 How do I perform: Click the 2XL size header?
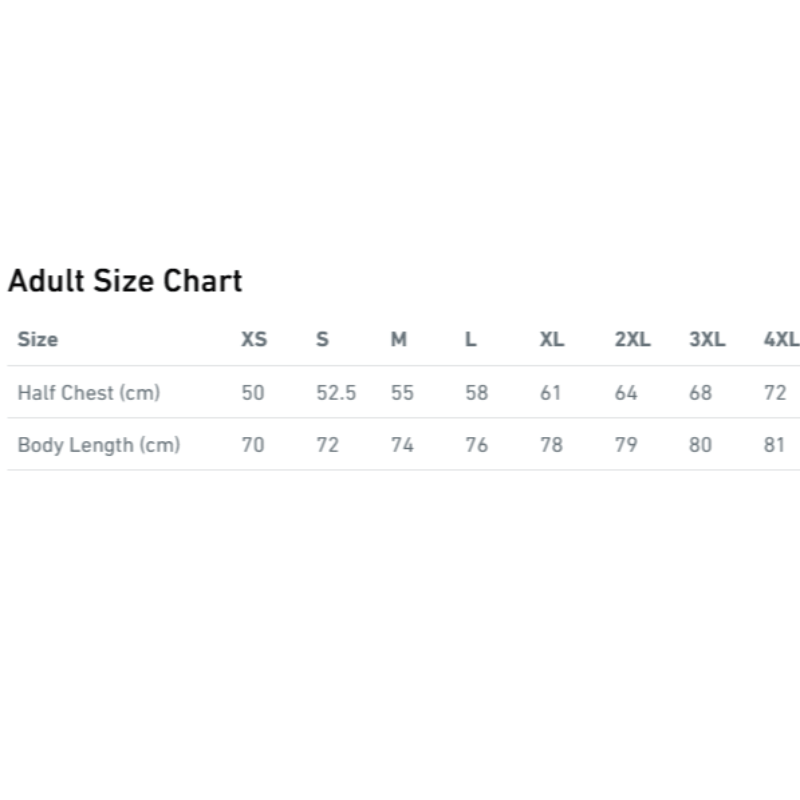(632, 339)
